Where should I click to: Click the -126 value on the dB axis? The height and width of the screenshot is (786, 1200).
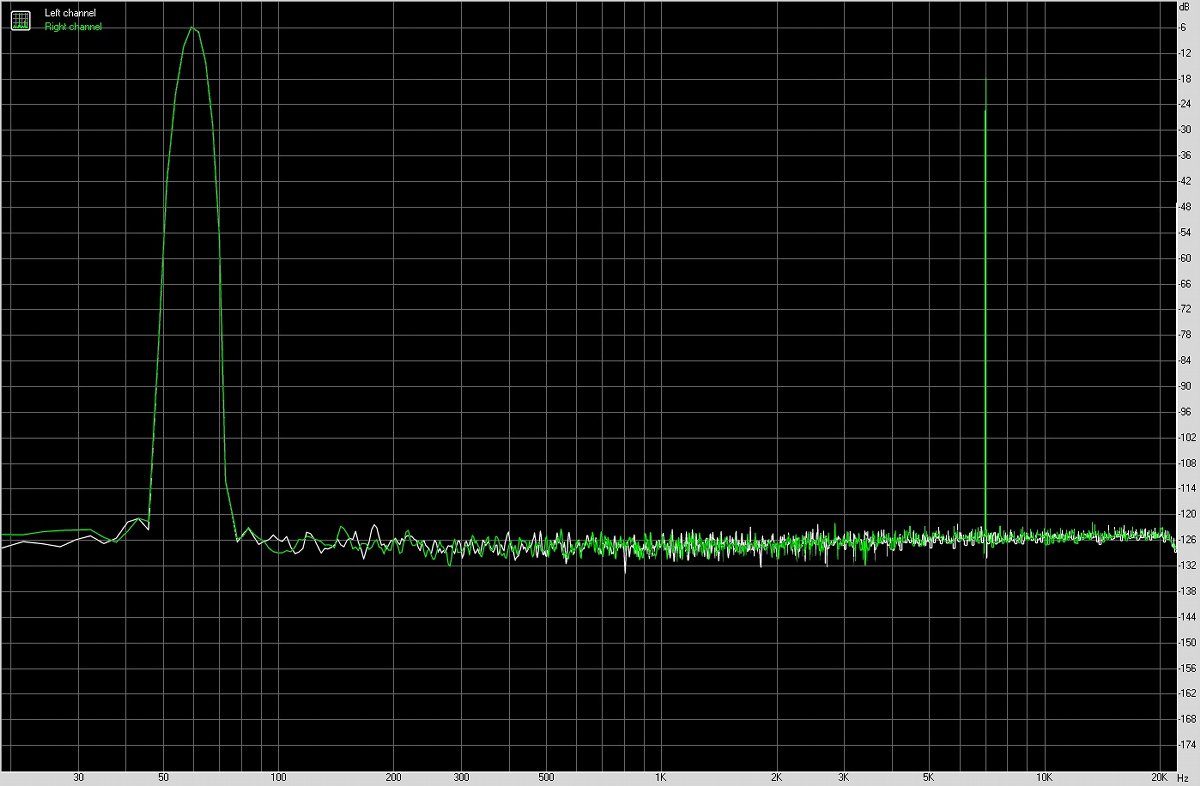click(1188, 540)
